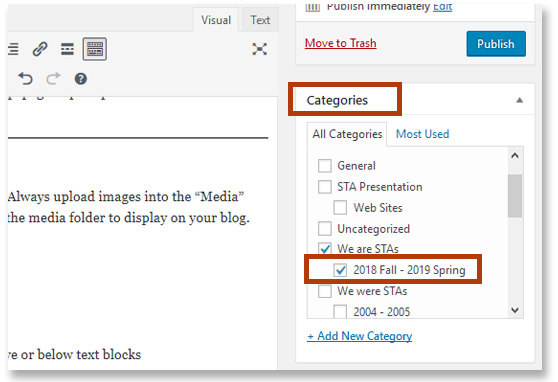Image resolution: width=558 pixels, height=382 pixels.
Task: Select the Most Used tab
Action: [x=422, y=134]
